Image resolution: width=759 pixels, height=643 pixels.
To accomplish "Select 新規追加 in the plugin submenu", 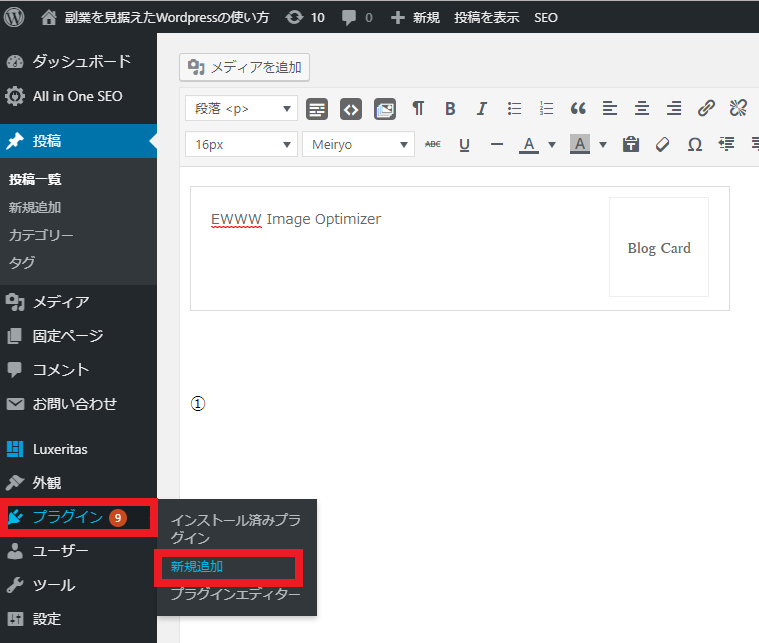I will point(198,566).
